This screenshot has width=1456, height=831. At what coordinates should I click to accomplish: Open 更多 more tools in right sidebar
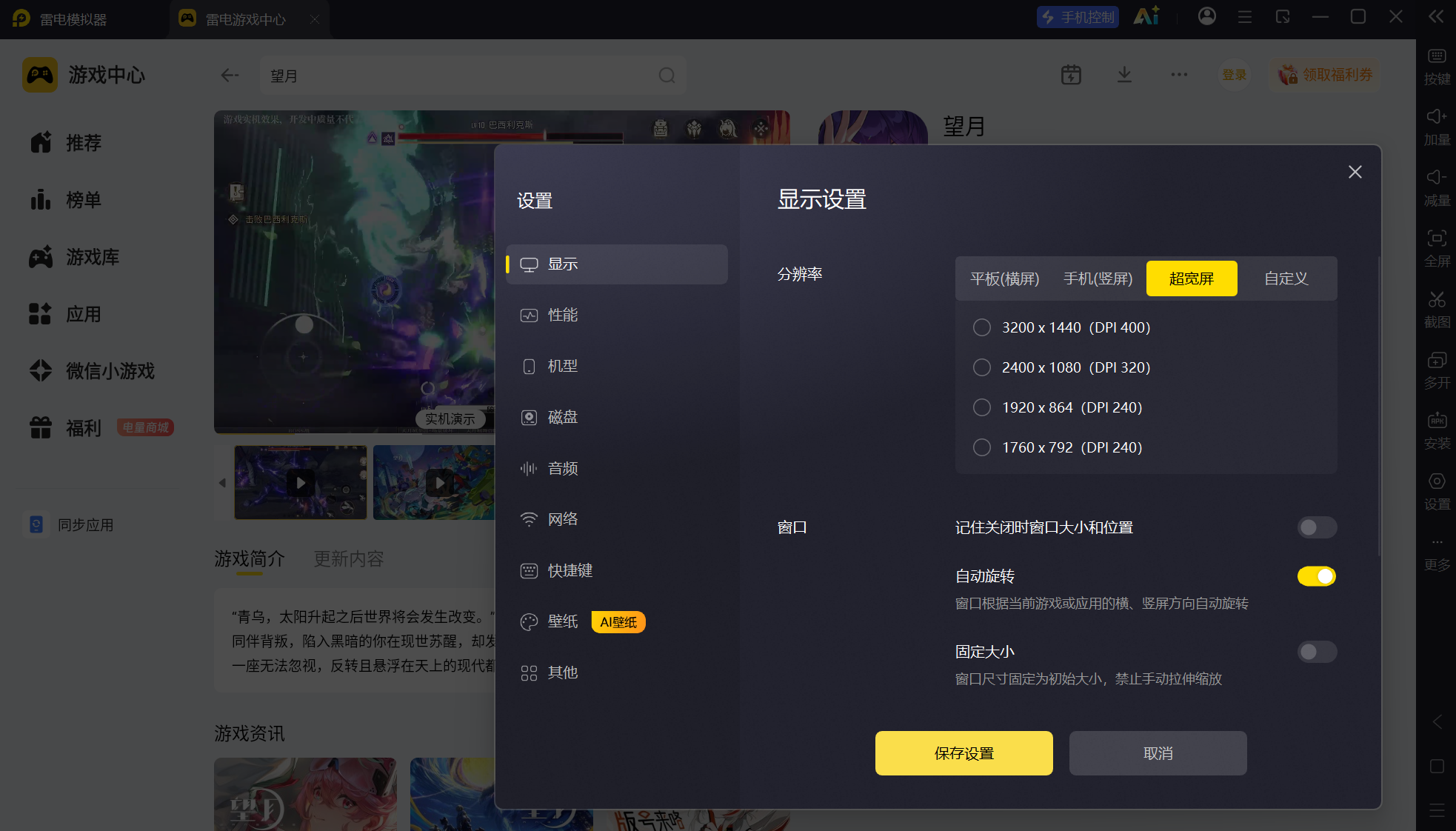[1437, 554]
